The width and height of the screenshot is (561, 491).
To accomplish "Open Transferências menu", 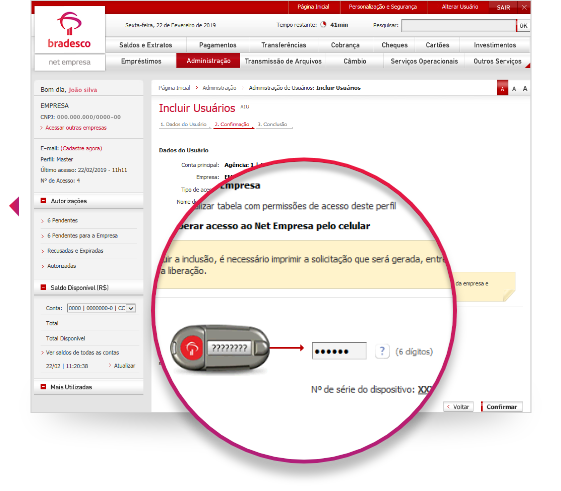I will point(284,45).
